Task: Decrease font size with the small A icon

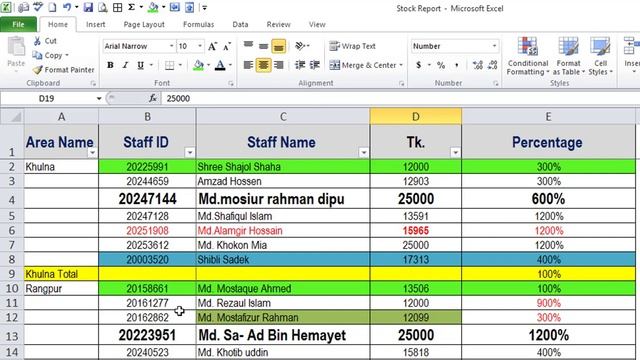Action: [227, 46]
